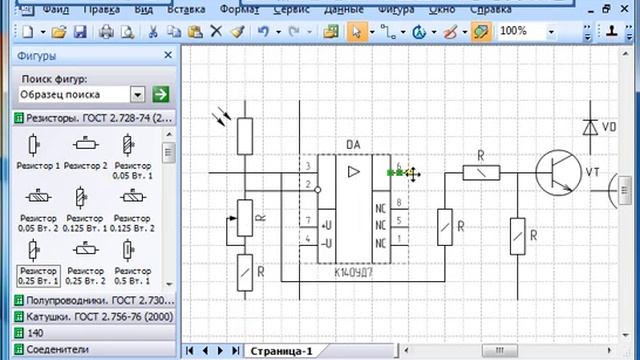This screenshot has width=640, height=360.
Task: Click the Paste clipboard icon
Action: click(x=195, y=31)
